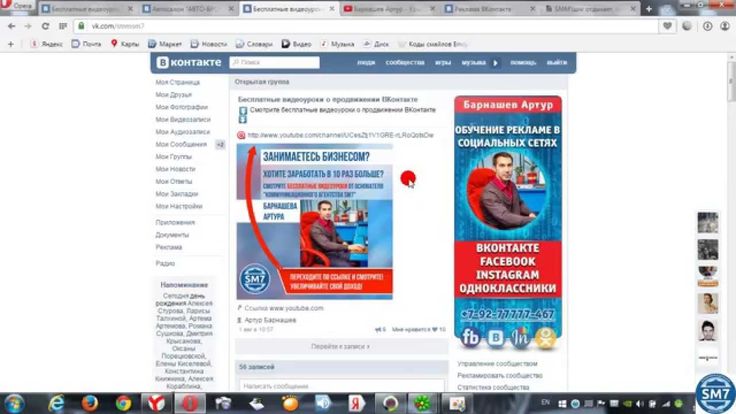Open the Windows Start button
The width and height of the screenshot is (736, 414).
(14, 404)
